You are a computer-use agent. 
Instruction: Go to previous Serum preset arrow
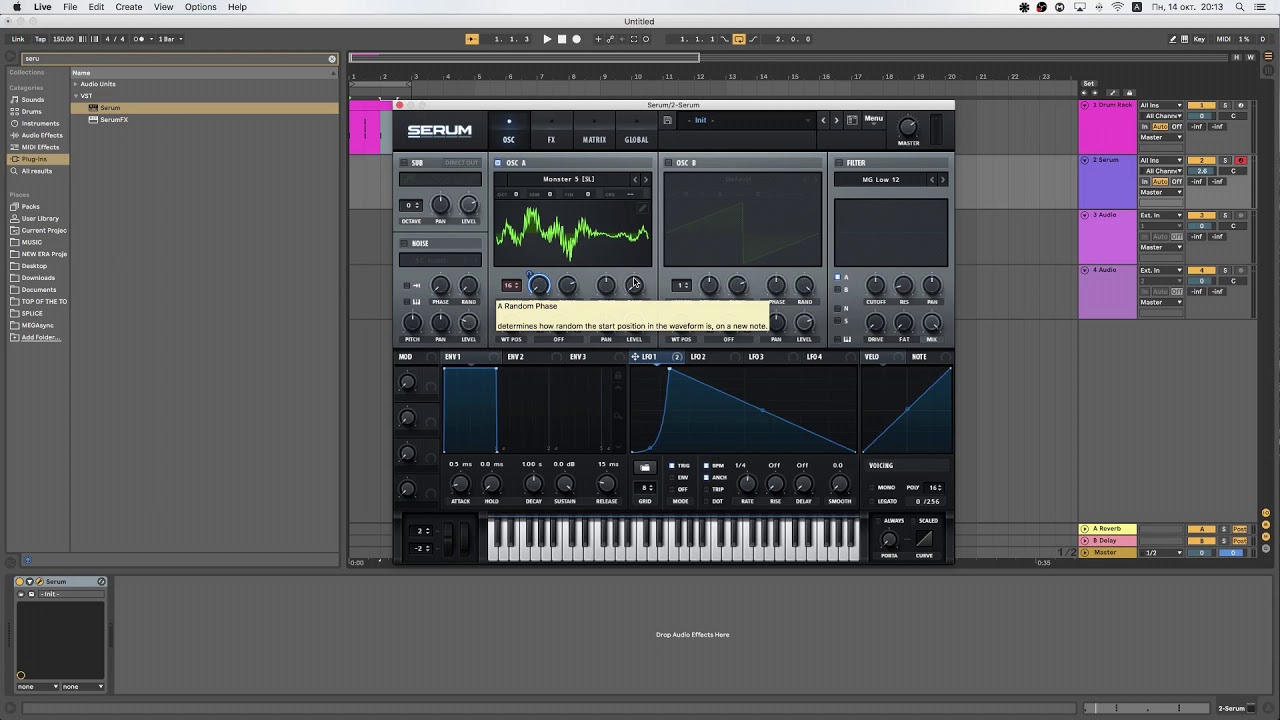tap(824, 120)
